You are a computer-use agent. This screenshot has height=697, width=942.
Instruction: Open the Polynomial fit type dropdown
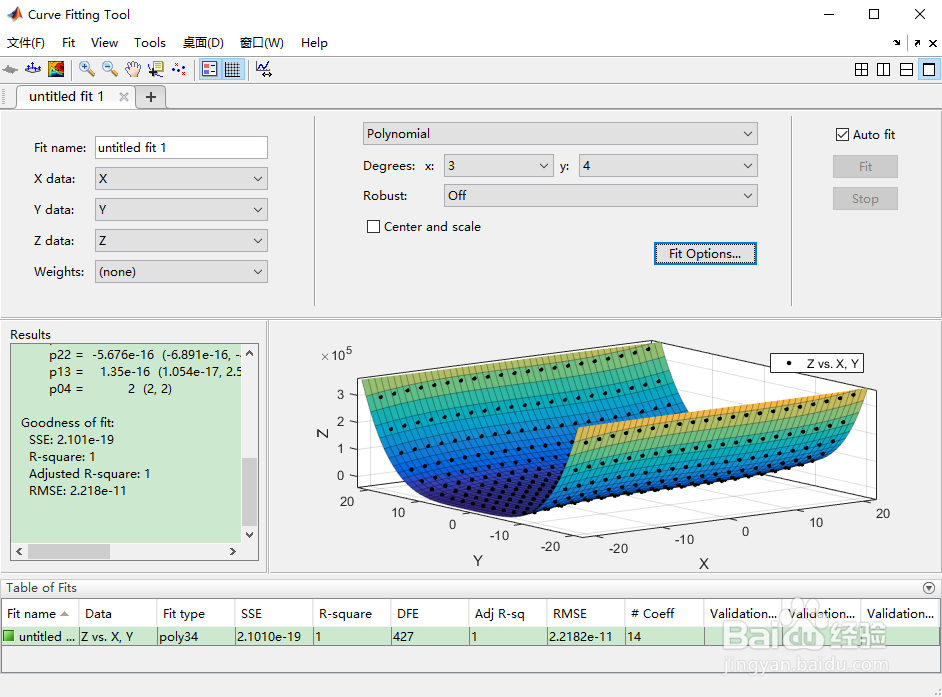pyautogui.click(x=560, y=133)
